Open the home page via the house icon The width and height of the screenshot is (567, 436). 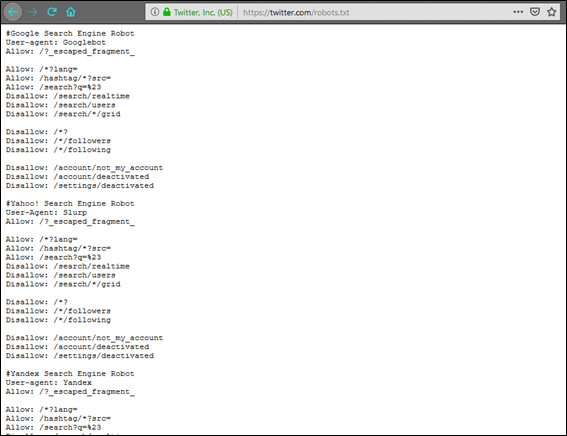(x=71, y=12)
